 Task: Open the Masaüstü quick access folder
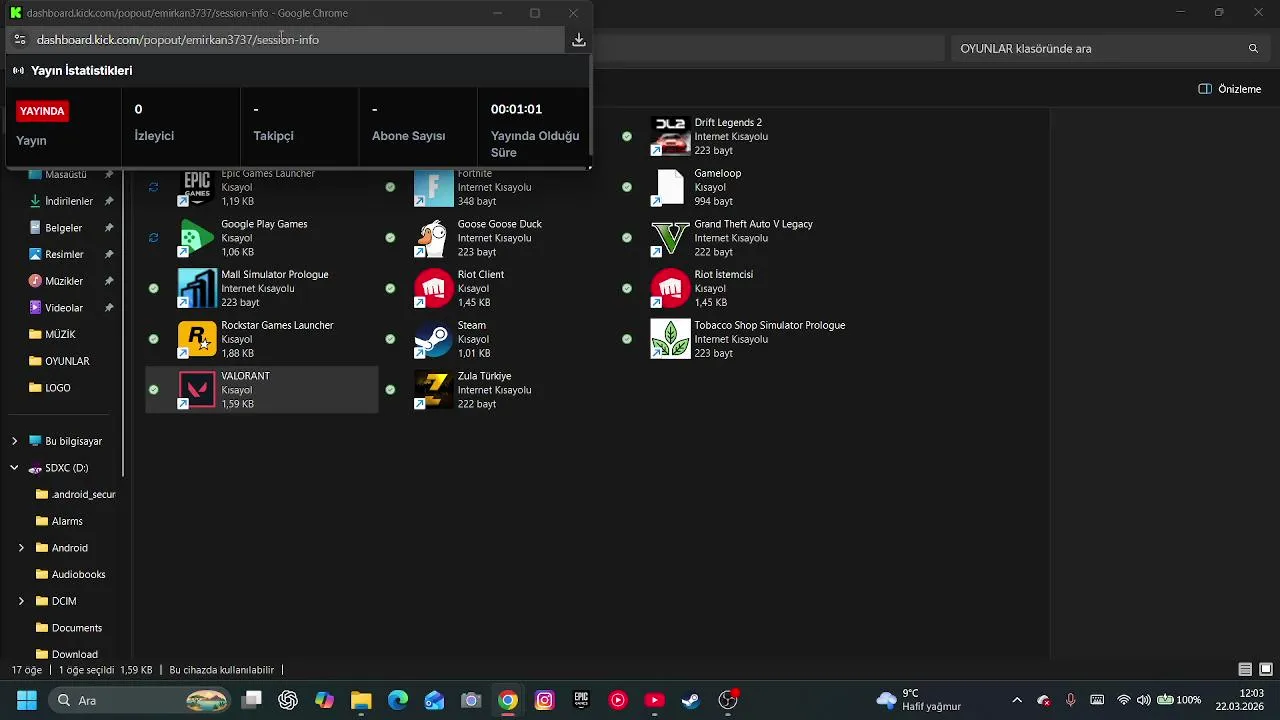[x=65, y=174]
